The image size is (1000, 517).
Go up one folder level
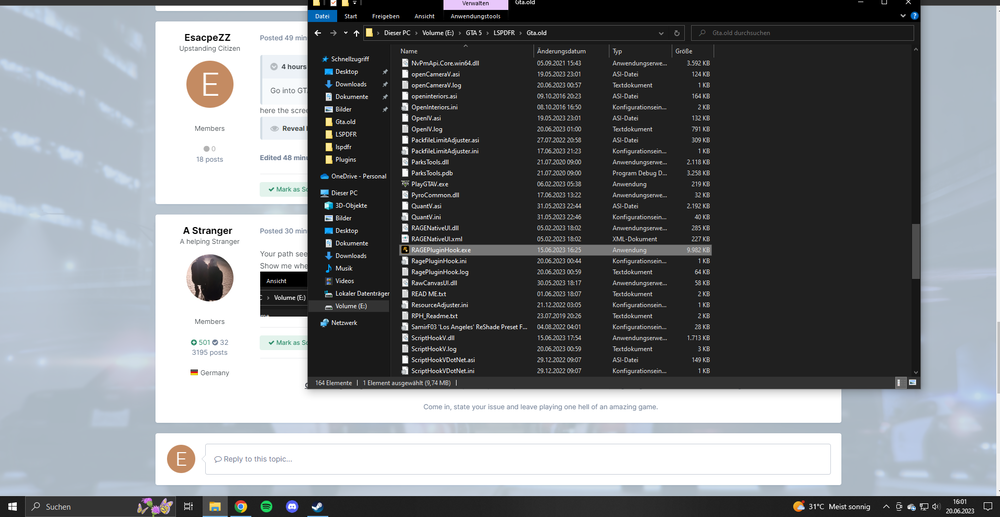click(356, 33)
